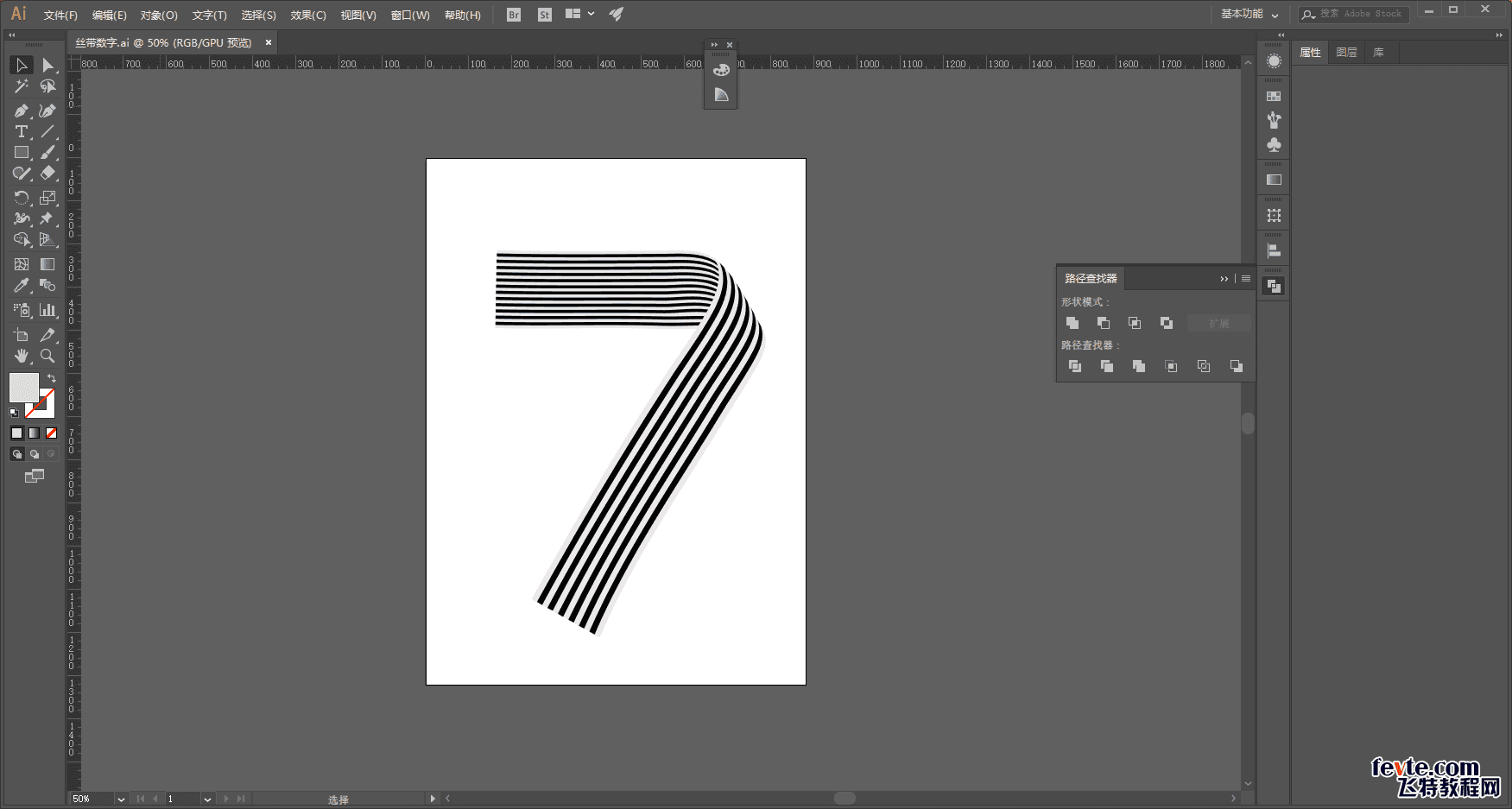Viewport: 1512px width, 809px height.
Task: Open the Pathfinder panel options menu
Action: click(x=1246, y=279)
